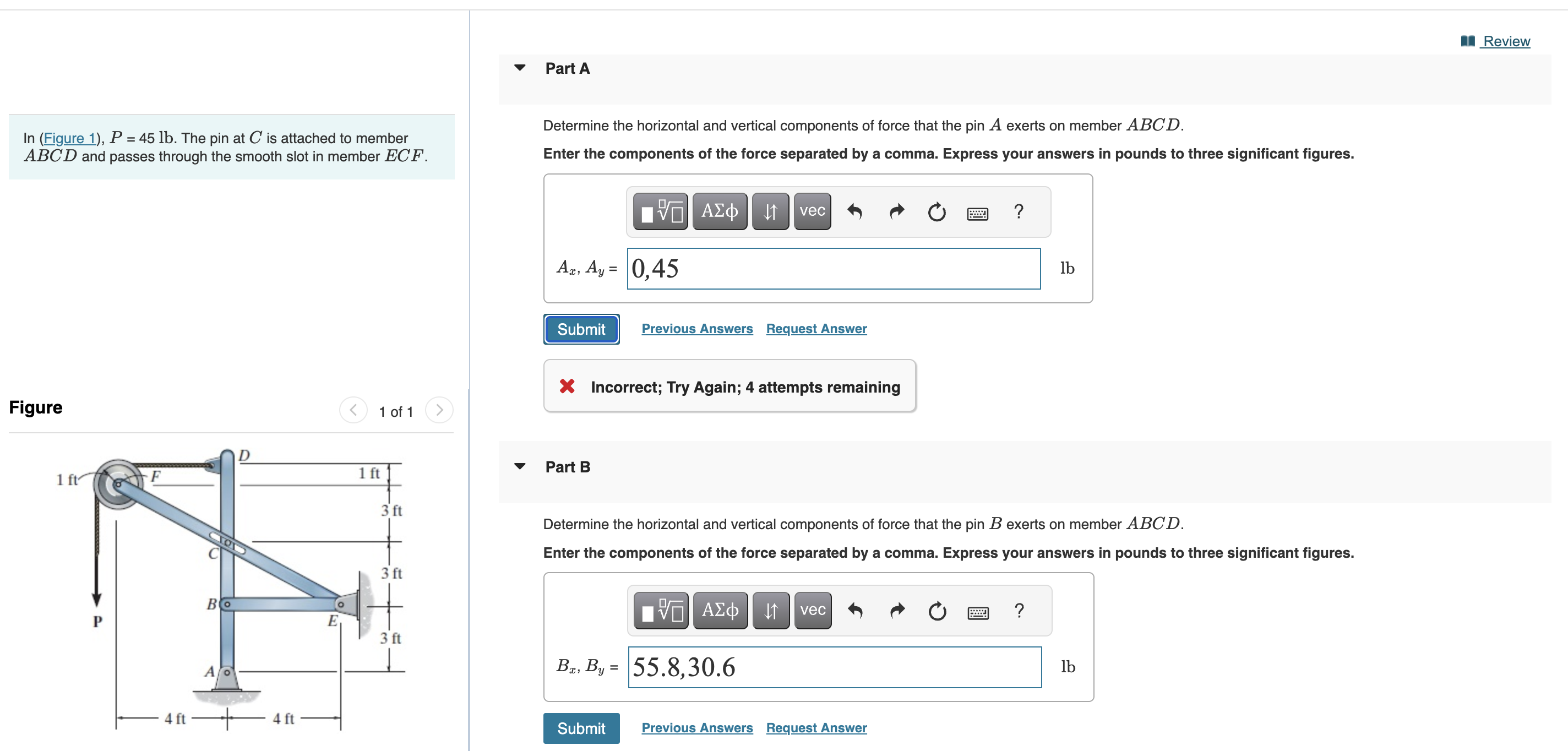Click the previous figure arrow
The height and width of the screenshot is (751, 1568).
click(x=353, y=410)
